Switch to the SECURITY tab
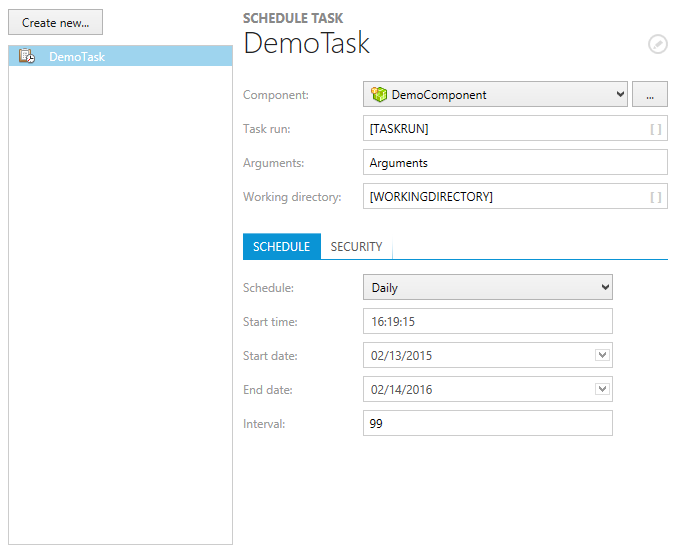Viewport: 677px width, 554px height. [x=356, y=247]
